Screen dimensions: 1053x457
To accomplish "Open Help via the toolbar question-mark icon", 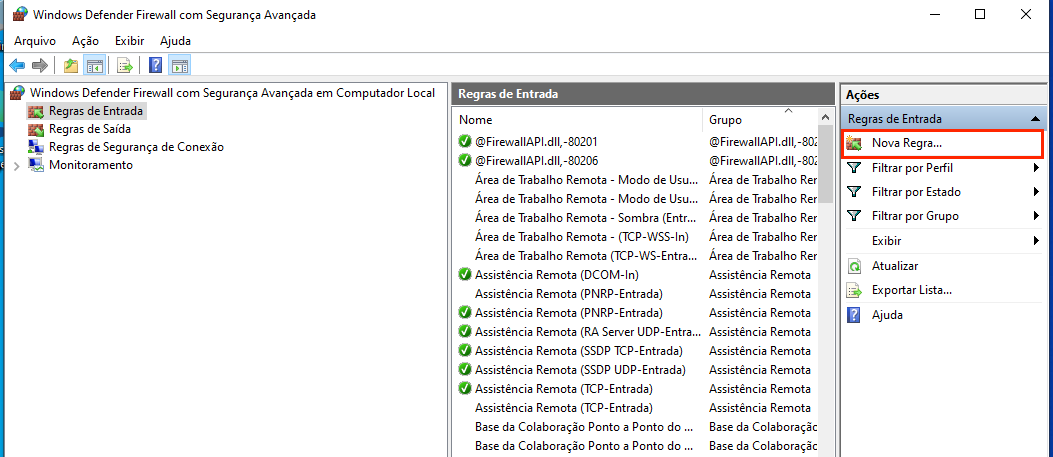I will (x=155, y=65).
